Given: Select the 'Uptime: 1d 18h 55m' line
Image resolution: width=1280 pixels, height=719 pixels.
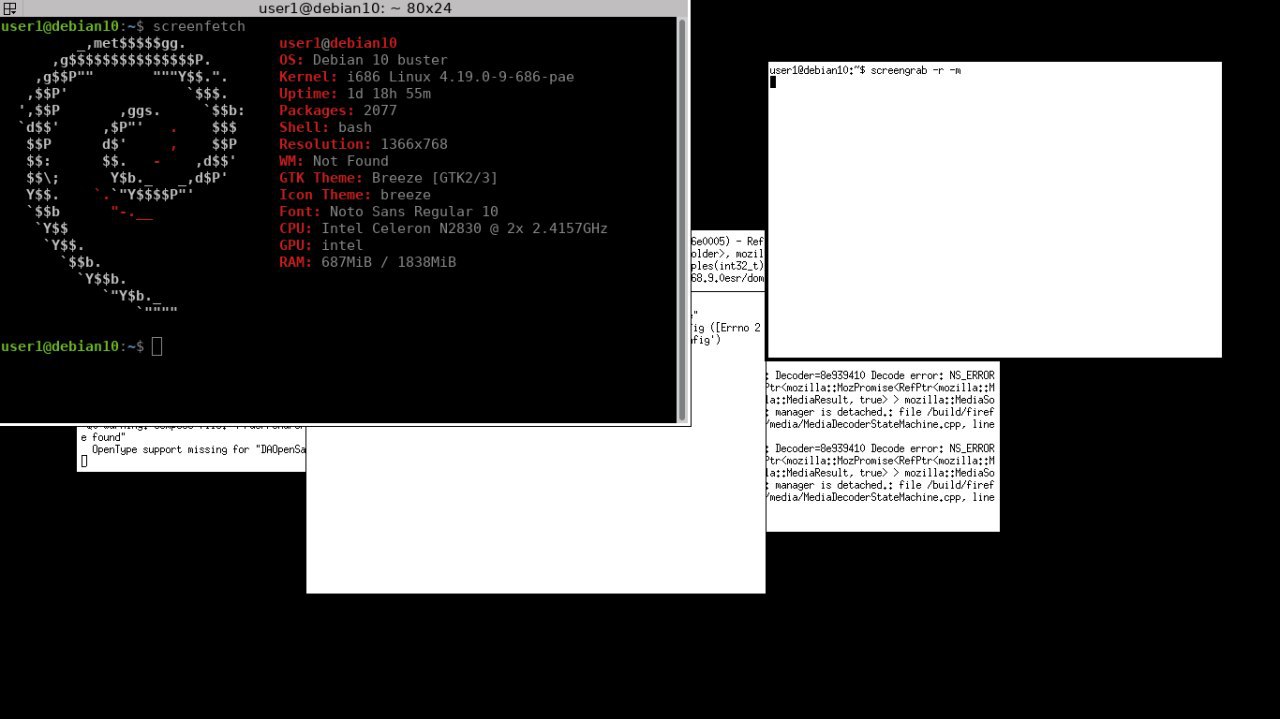Looking at the screenshot, I should tap(355, 94).
